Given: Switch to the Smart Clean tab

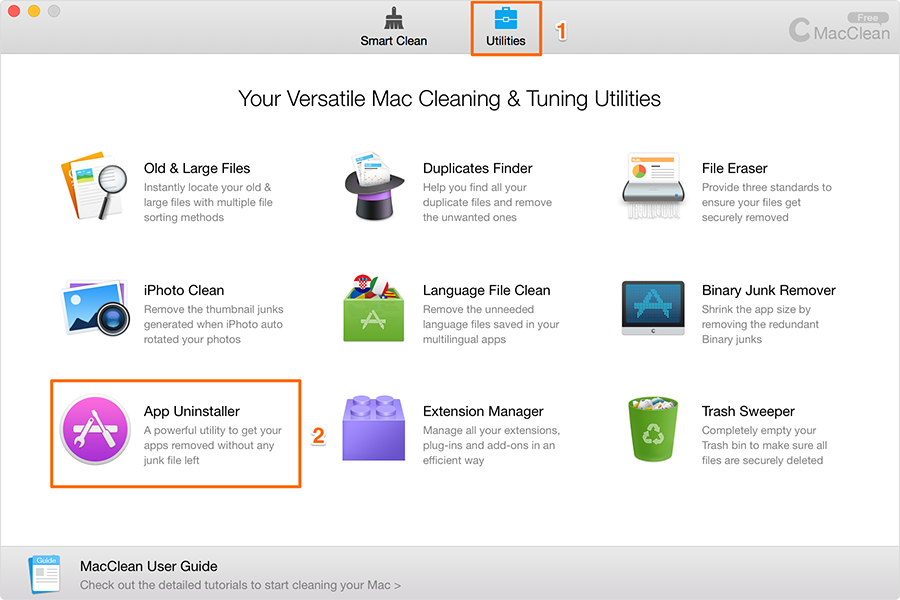Looking at the screenshot, I should click(x=394, y=27).
